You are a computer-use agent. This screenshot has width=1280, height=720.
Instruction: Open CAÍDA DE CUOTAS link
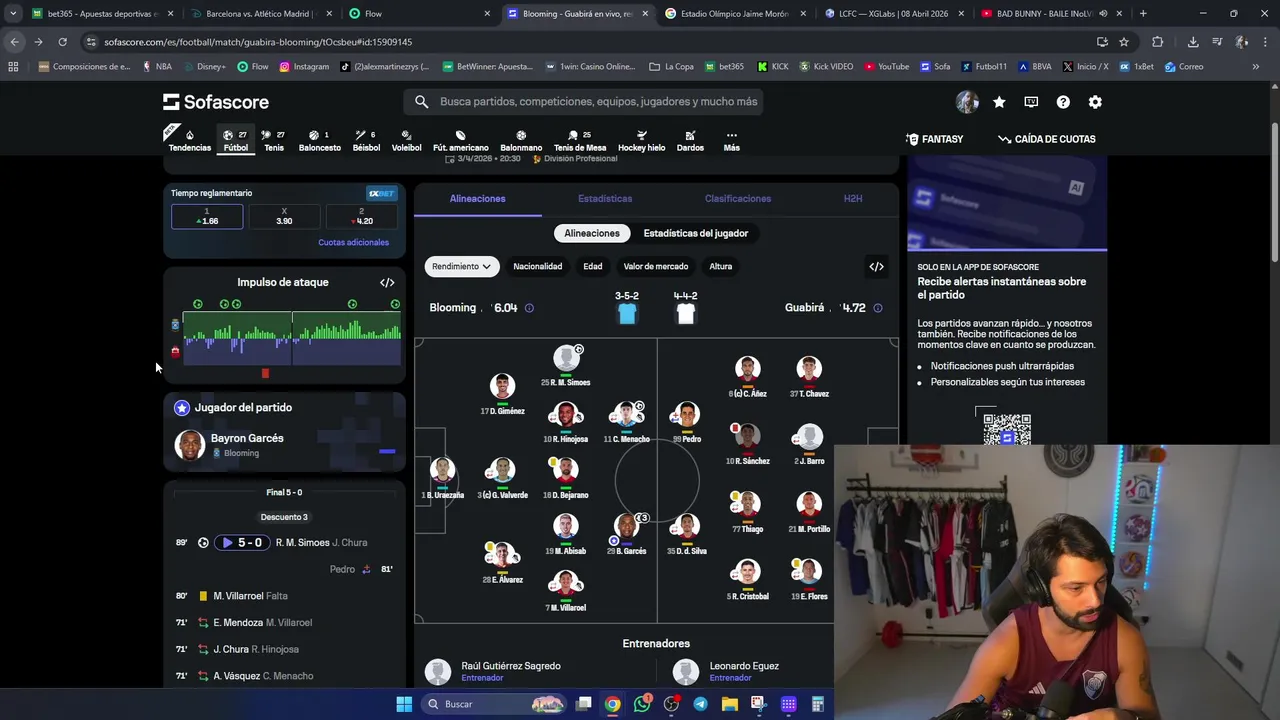pos(1046,139)
